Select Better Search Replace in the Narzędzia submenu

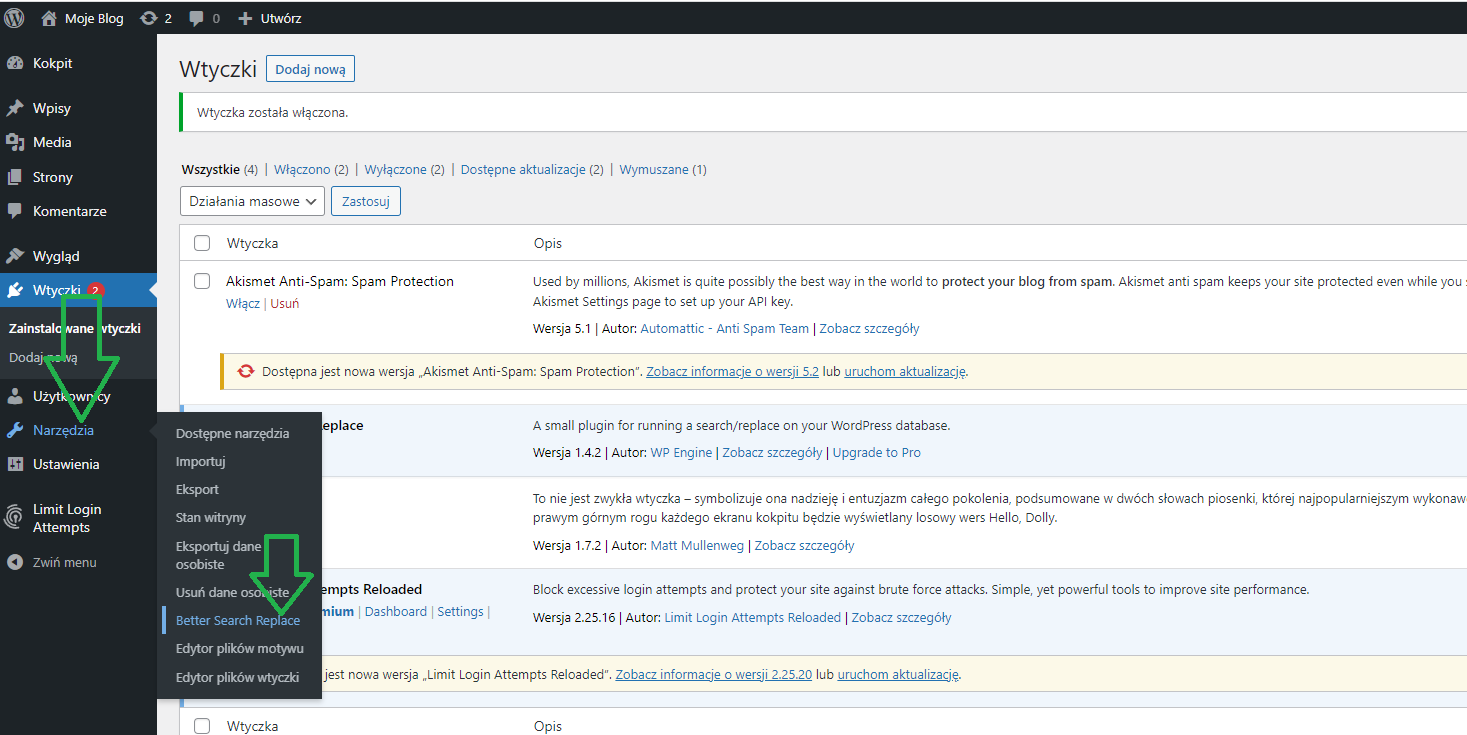(237, 620)
